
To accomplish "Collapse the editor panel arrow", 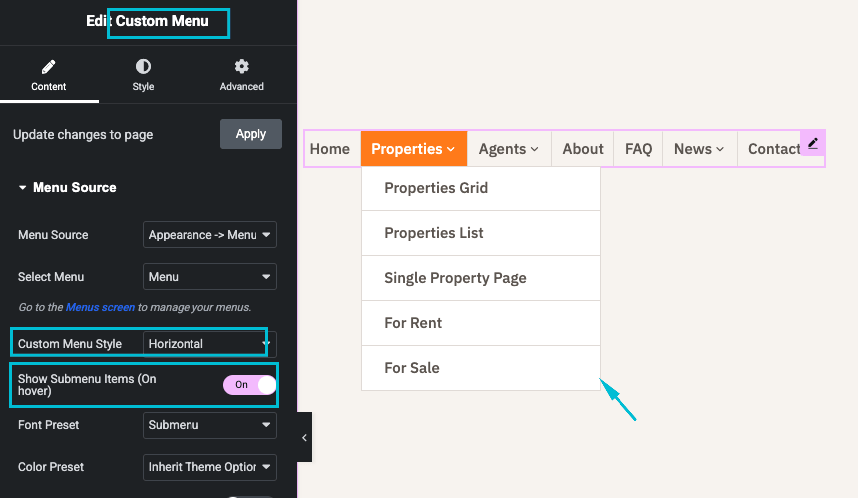I will 304,437.
